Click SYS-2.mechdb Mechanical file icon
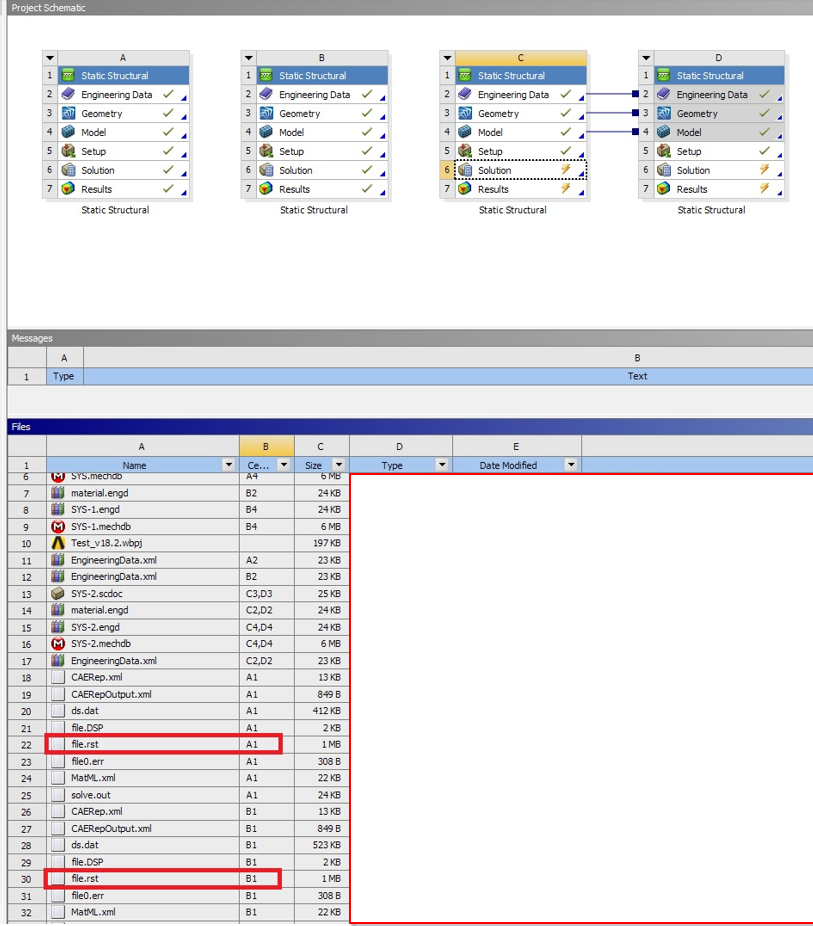This screenshot has width=813, height=926. tap(58, 644)
